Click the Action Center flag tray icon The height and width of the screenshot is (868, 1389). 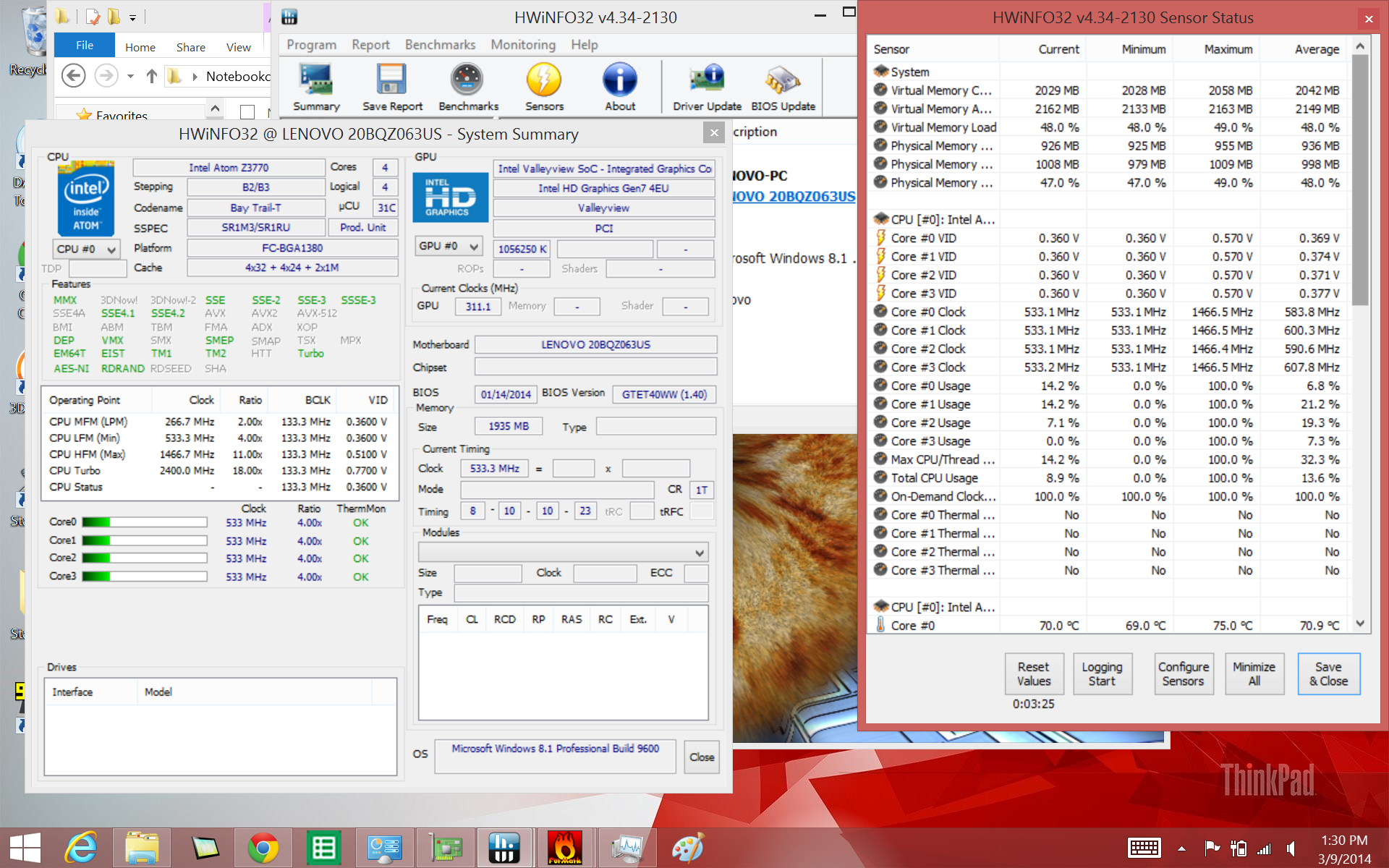coord(1212,848)
